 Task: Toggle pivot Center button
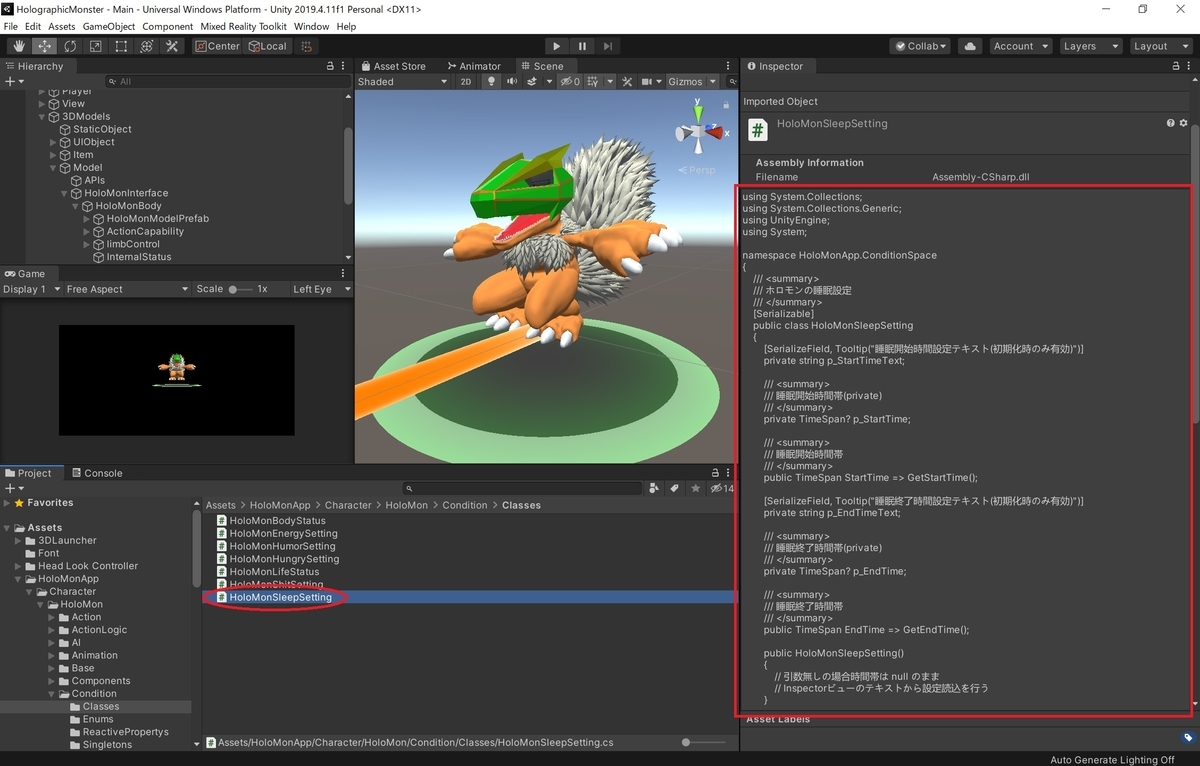click(217, 46)
